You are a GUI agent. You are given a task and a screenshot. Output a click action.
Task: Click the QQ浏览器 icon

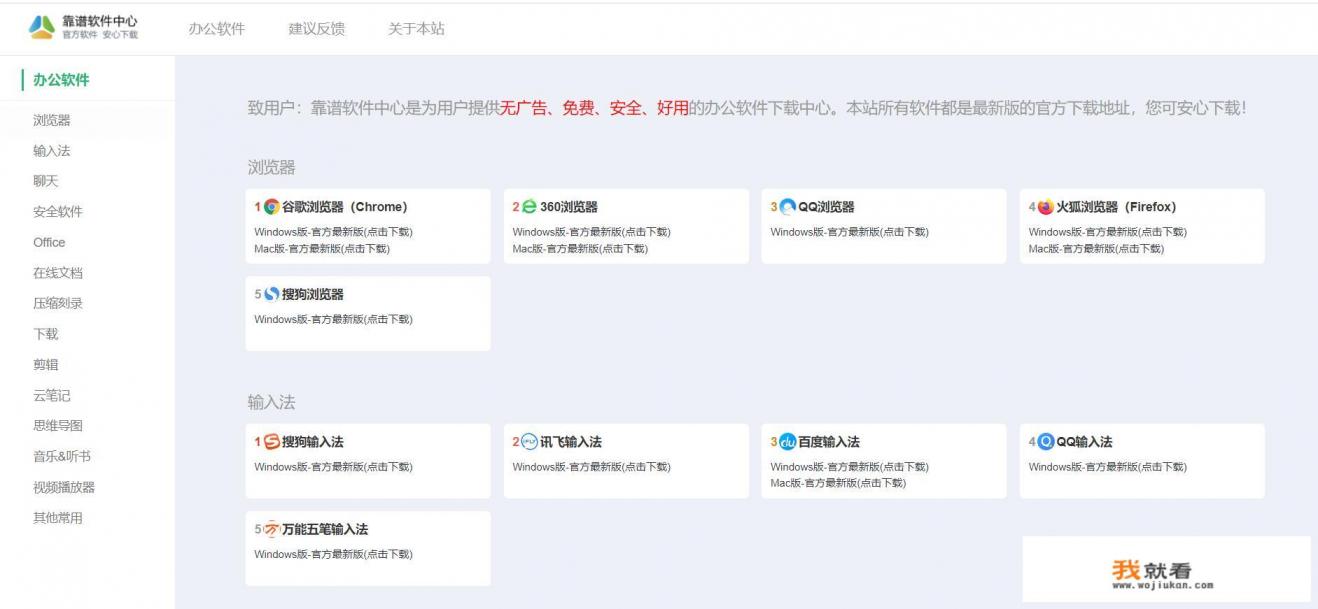[788, 207]
